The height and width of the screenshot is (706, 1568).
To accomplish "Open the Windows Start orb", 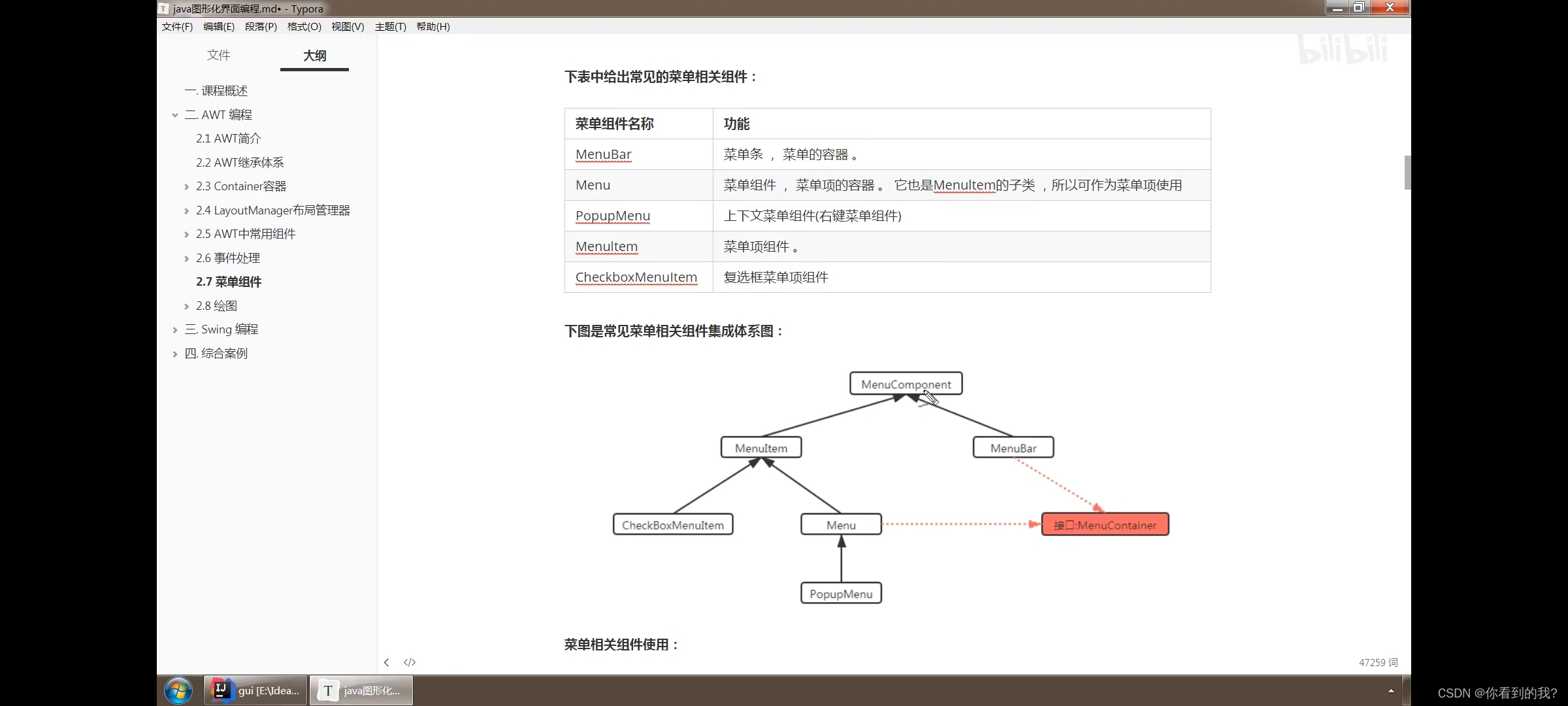I will pos(178,690).
